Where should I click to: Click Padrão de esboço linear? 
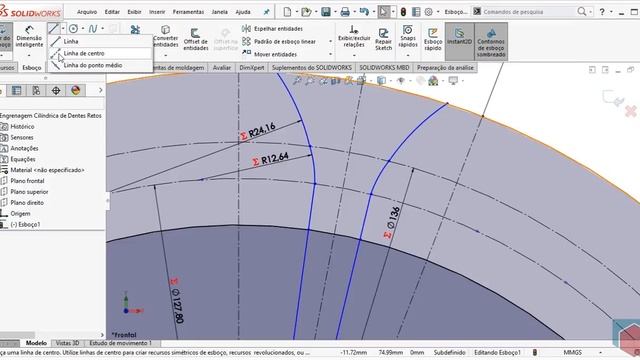[279, 41]
